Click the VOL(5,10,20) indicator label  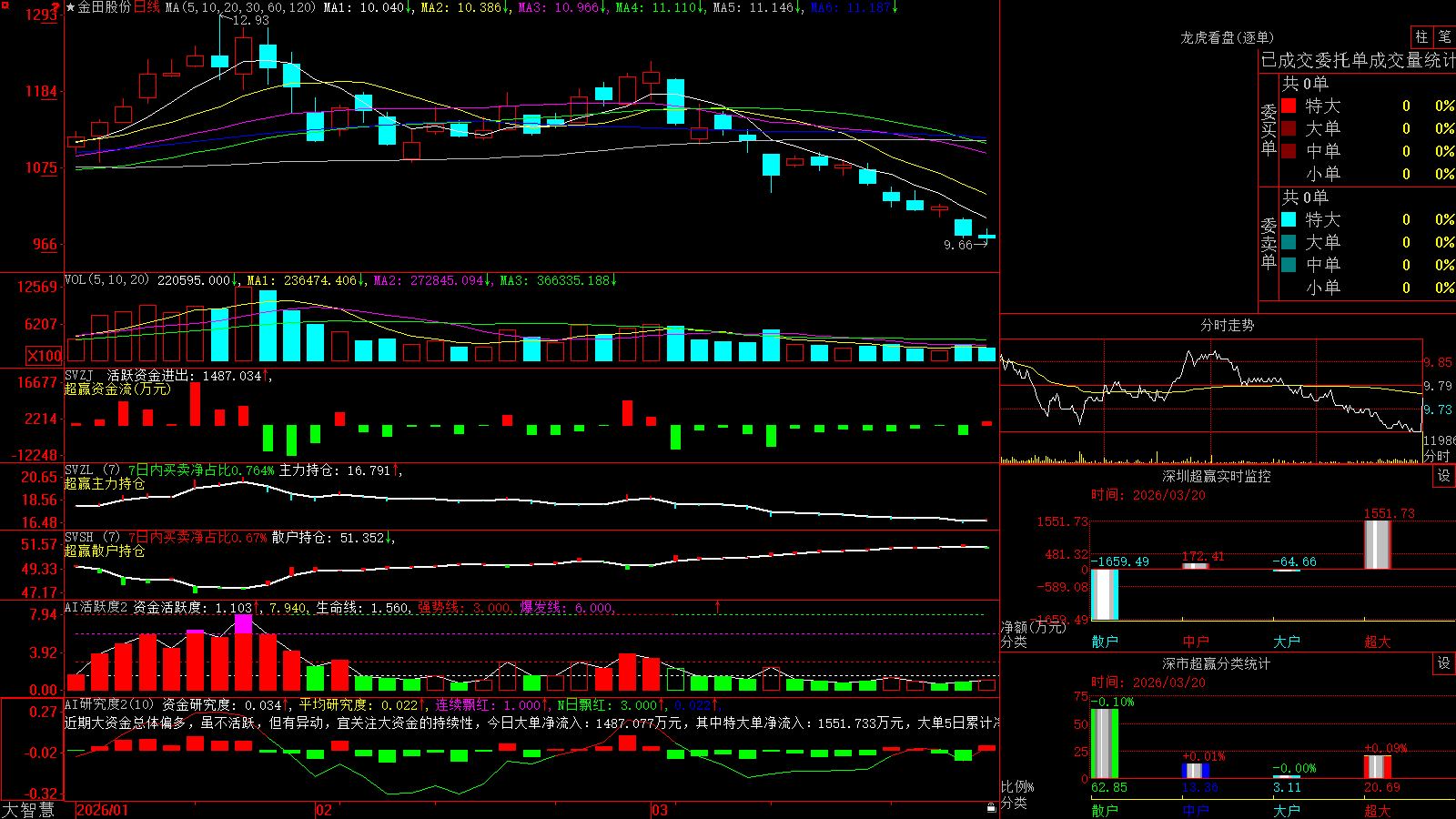click(x=106, y=279)
